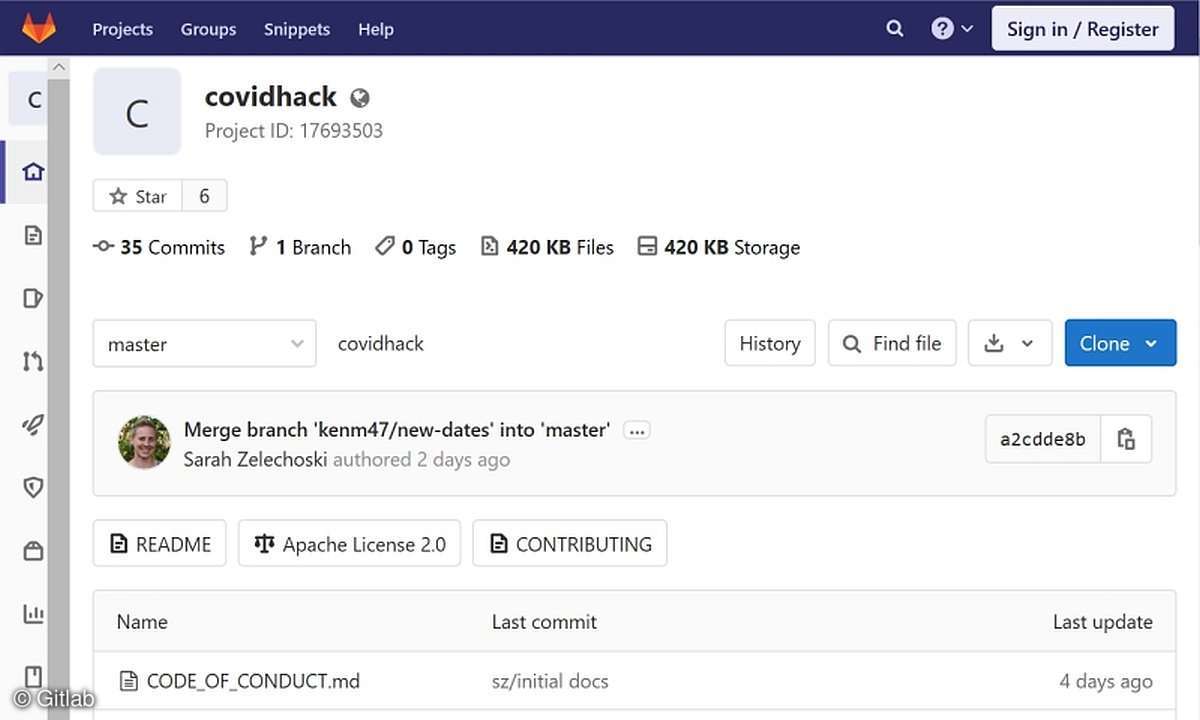Open the help question mark menu

tap(951, 28)
